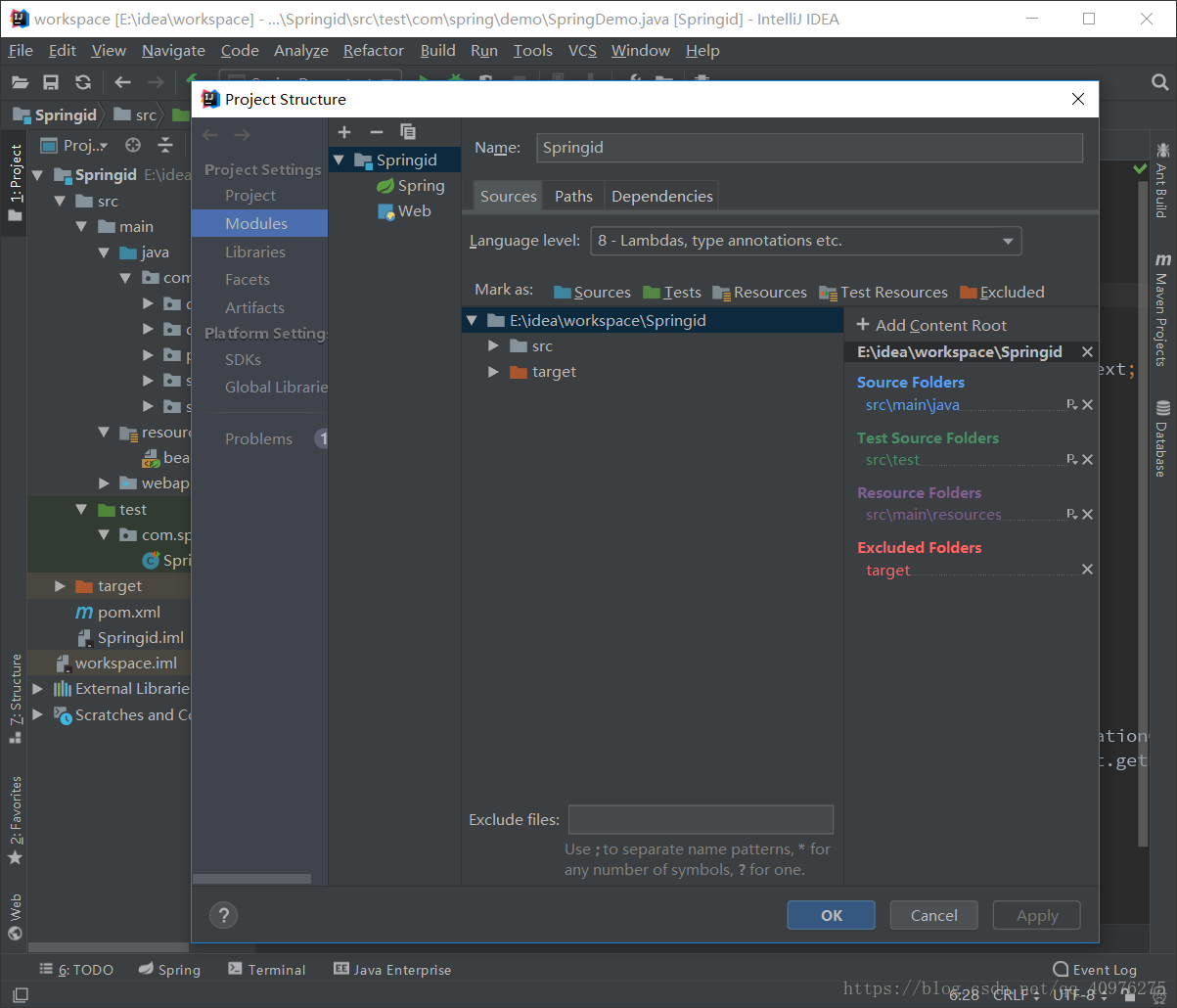This screenshot has height=1008, width=1177.
Task: Mark as Excluded folder icon
Action: click(969, 292)
